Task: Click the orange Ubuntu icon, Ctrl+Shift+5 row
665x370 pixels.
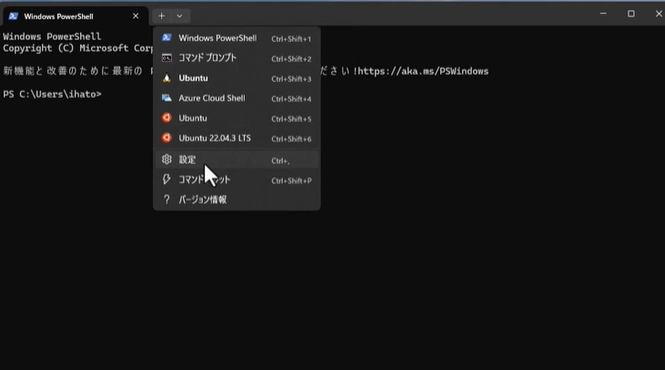Action: [167, 118]
